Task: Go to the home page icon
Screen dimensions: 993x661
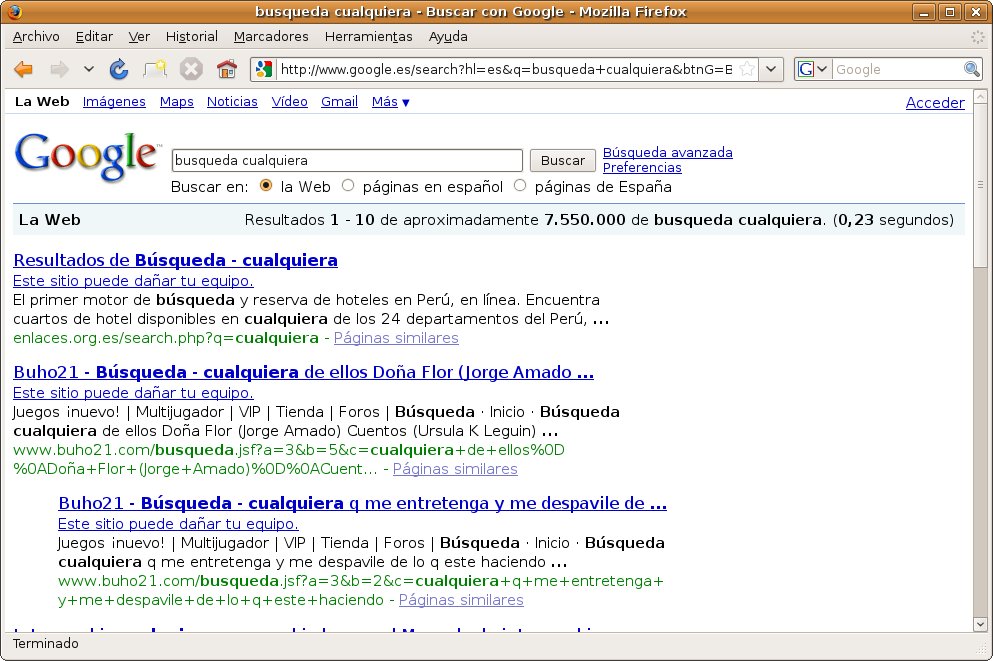Action: tap(227, 69)
